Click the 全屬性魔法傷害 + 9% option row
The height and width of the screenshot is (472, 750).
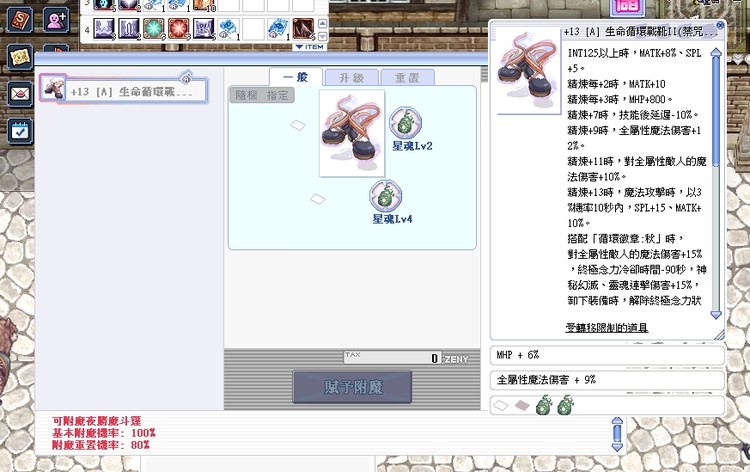tap(607, 380)
